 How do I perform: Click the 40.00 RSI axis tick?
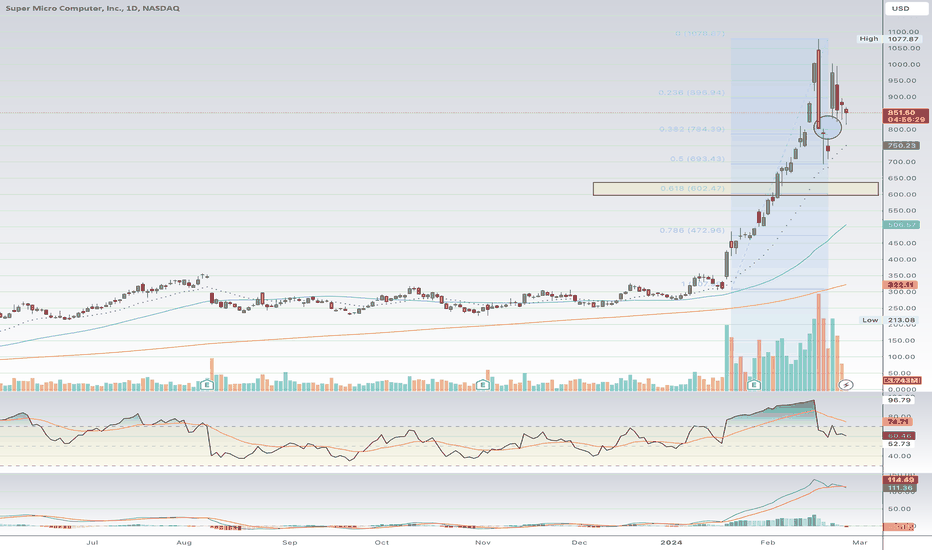(900, 456)
